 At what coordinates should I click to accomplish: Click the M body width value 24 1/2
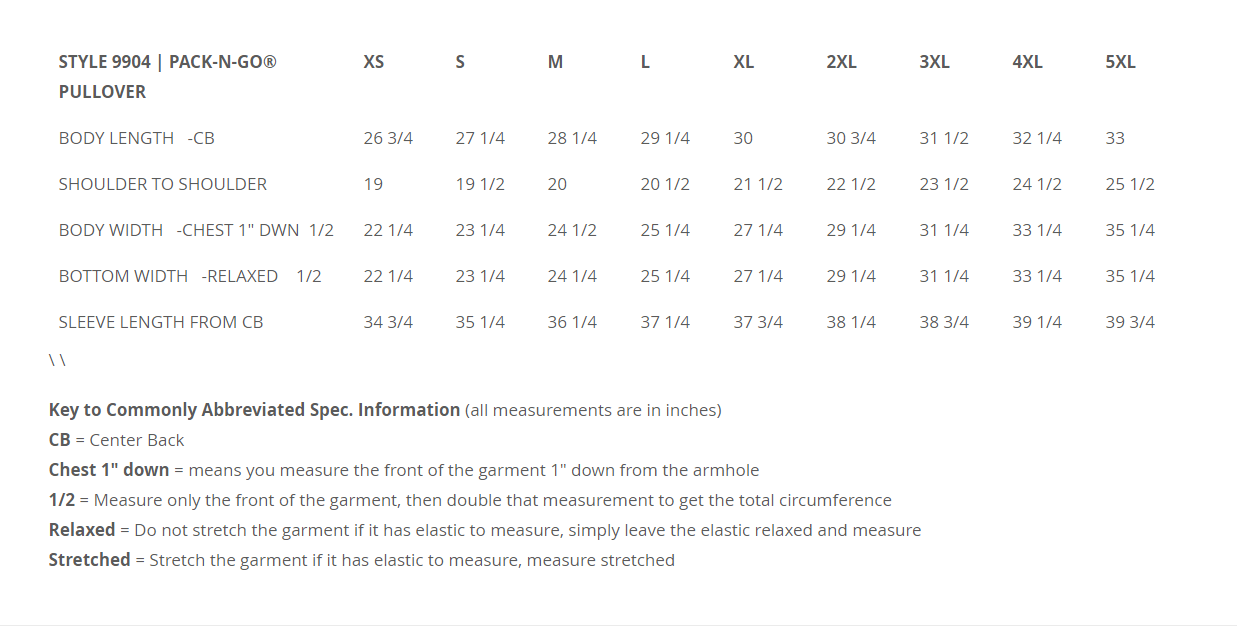(572, 230)
